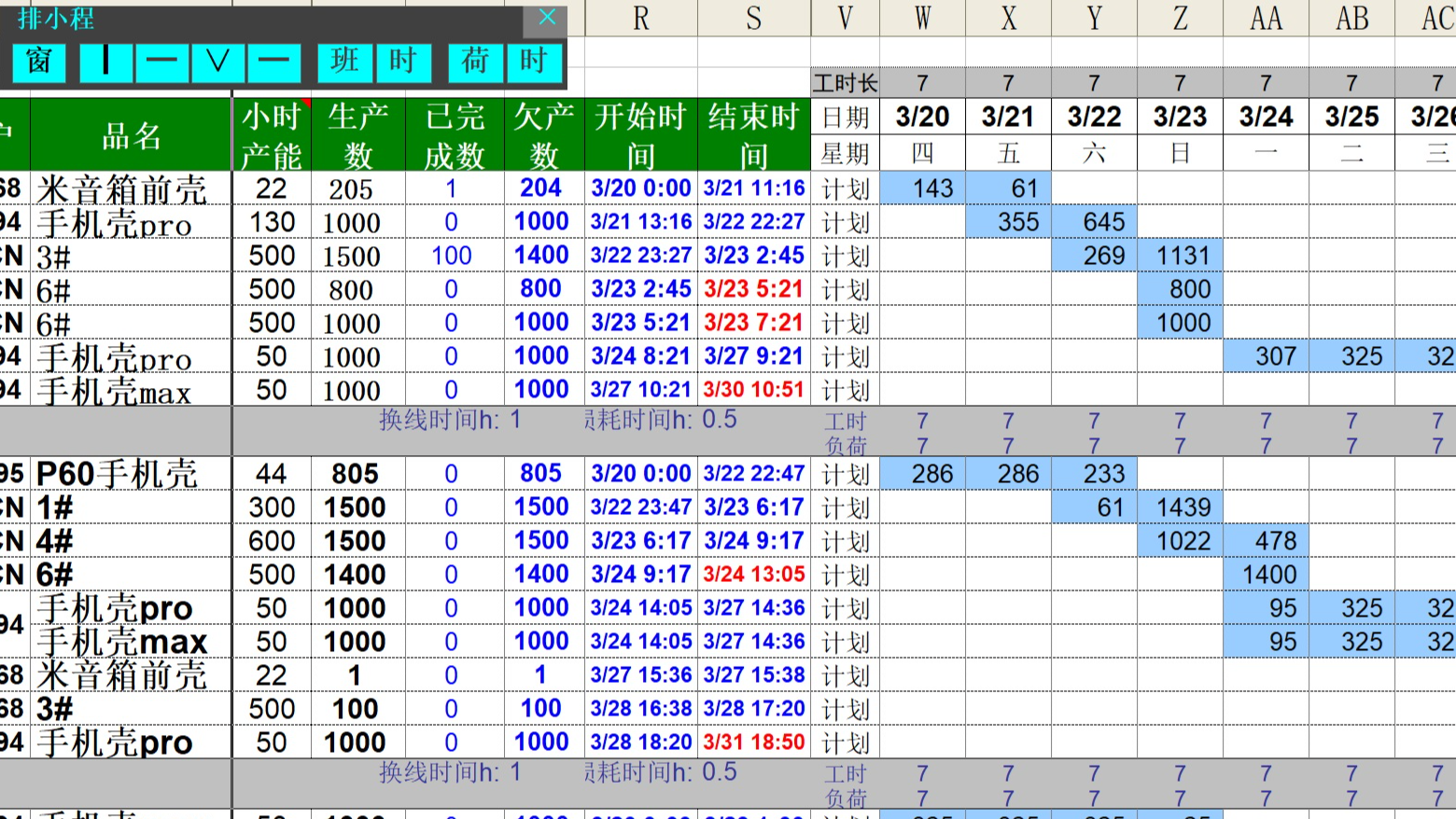
Task: Click the 生产数 cell showing 205
Action: pyautogui.click(x=358, y=188)
